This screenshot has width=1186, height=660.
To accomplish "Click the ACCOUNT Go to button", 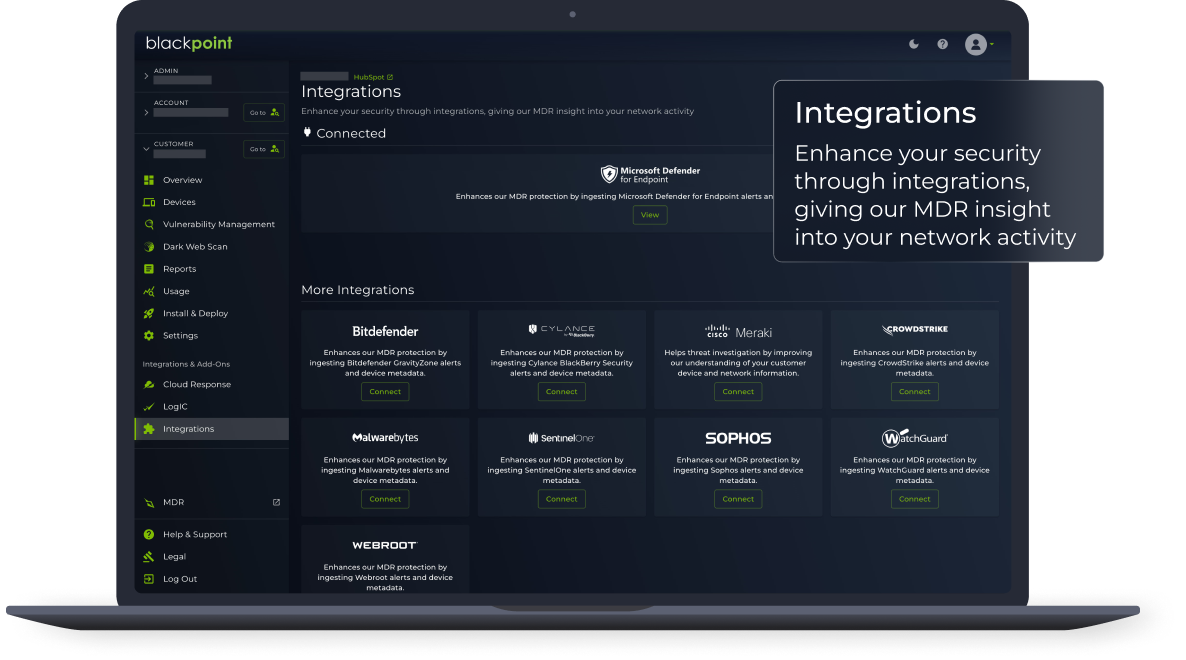I will (x=264, y=113).
